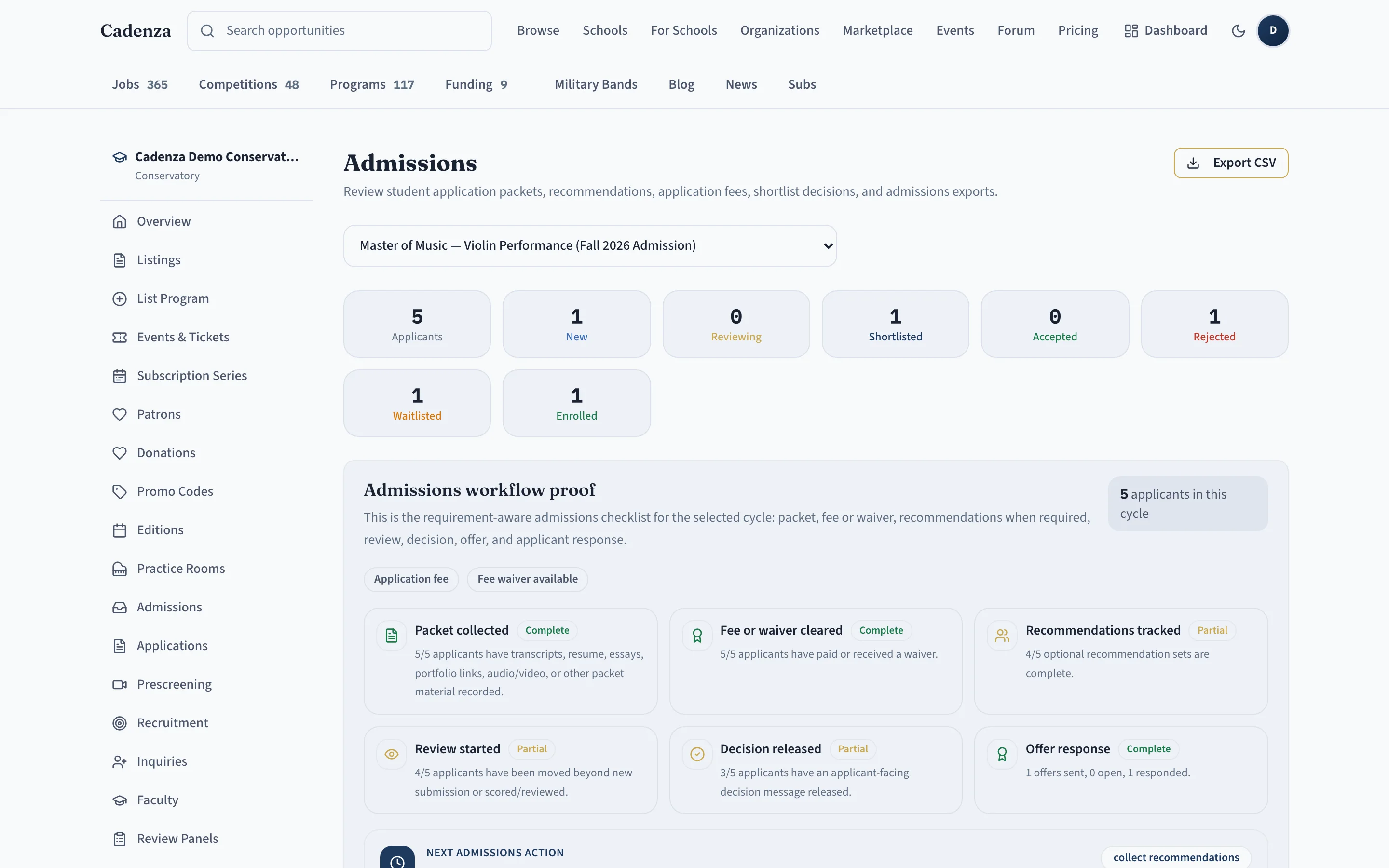Click the Cadenza logo
1389x868 pixels.
(x=136, y=31)
